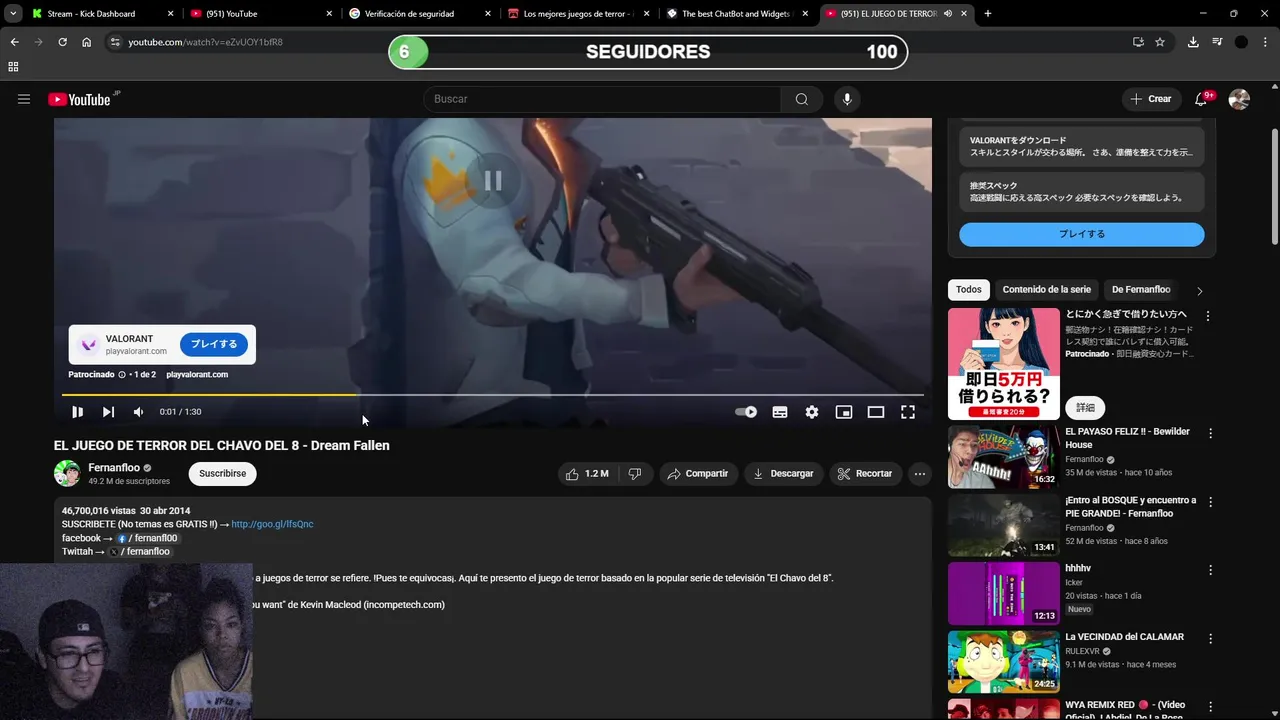Open the fernanfl00 Facebook link
This screenshot has height=720, width=1280.
[x=147, y=538]
